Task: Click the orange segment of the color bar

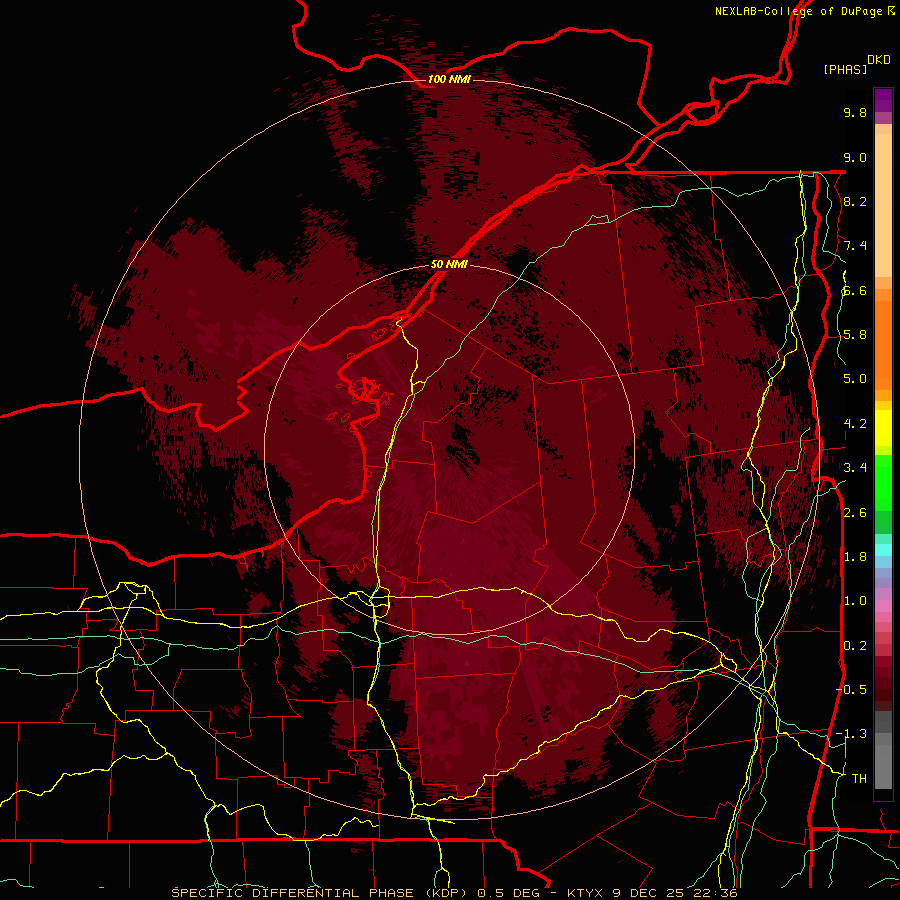Action: 883,344
